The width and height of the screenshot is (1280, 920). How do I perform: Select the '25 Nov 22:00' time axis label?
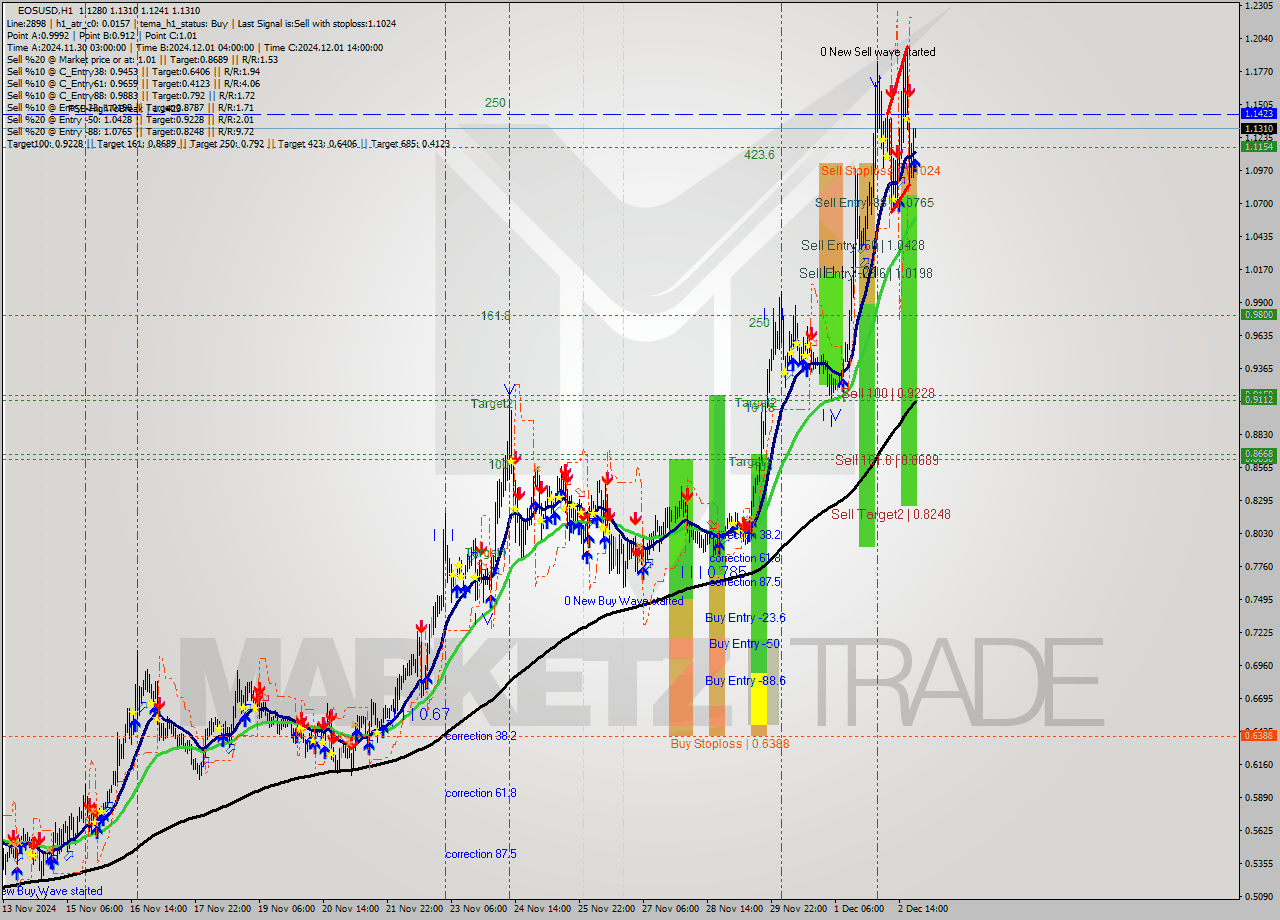(607, 909)
